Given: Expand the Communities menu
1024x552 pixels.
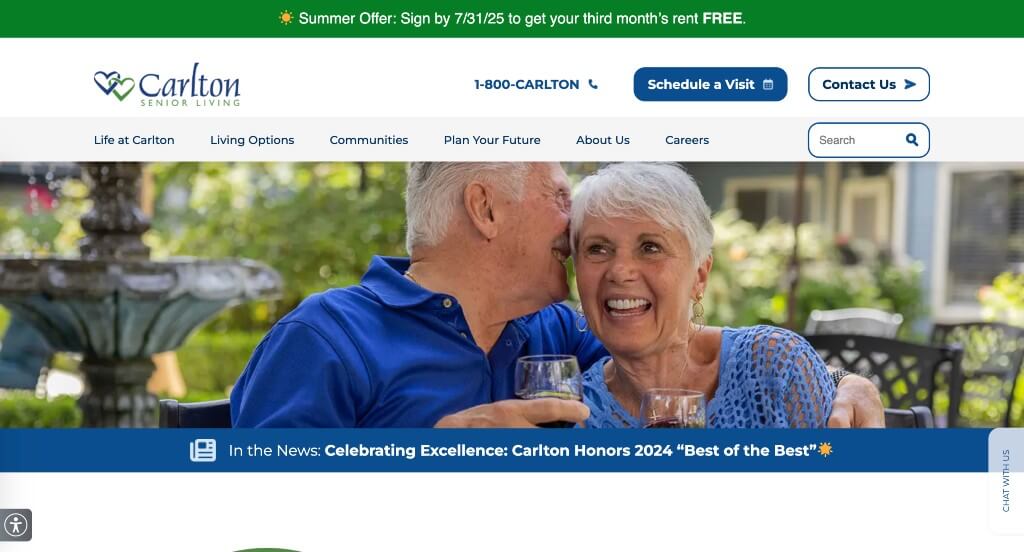Looking at the screenshot, I should point(369,140).
